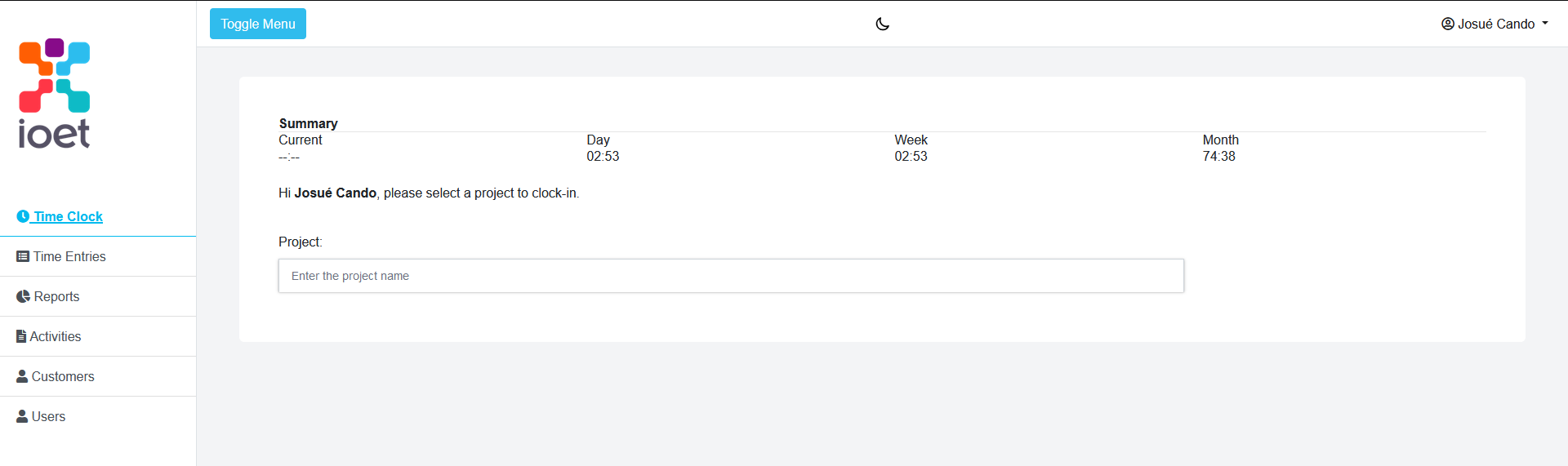Click the document icon beside Activities
The width and height of the screenshot is (1568, 466).
click(x=21, y=336)
